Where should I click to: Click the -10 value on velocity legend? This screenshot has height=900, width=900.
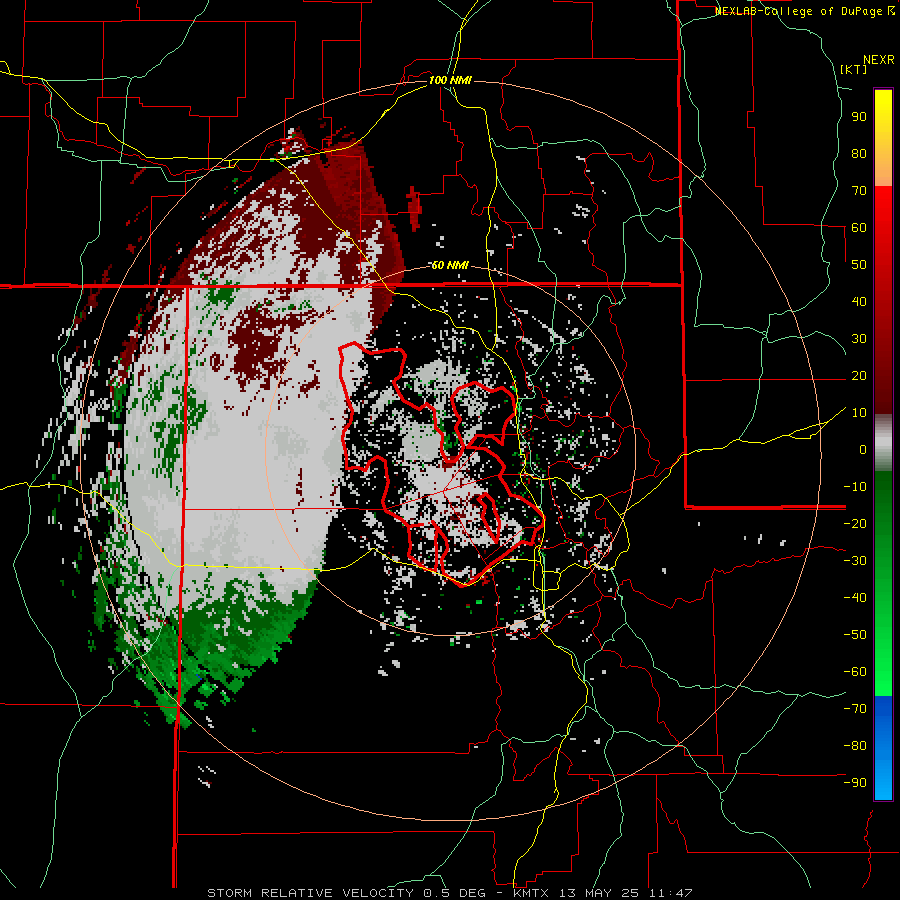coord(855,487)
